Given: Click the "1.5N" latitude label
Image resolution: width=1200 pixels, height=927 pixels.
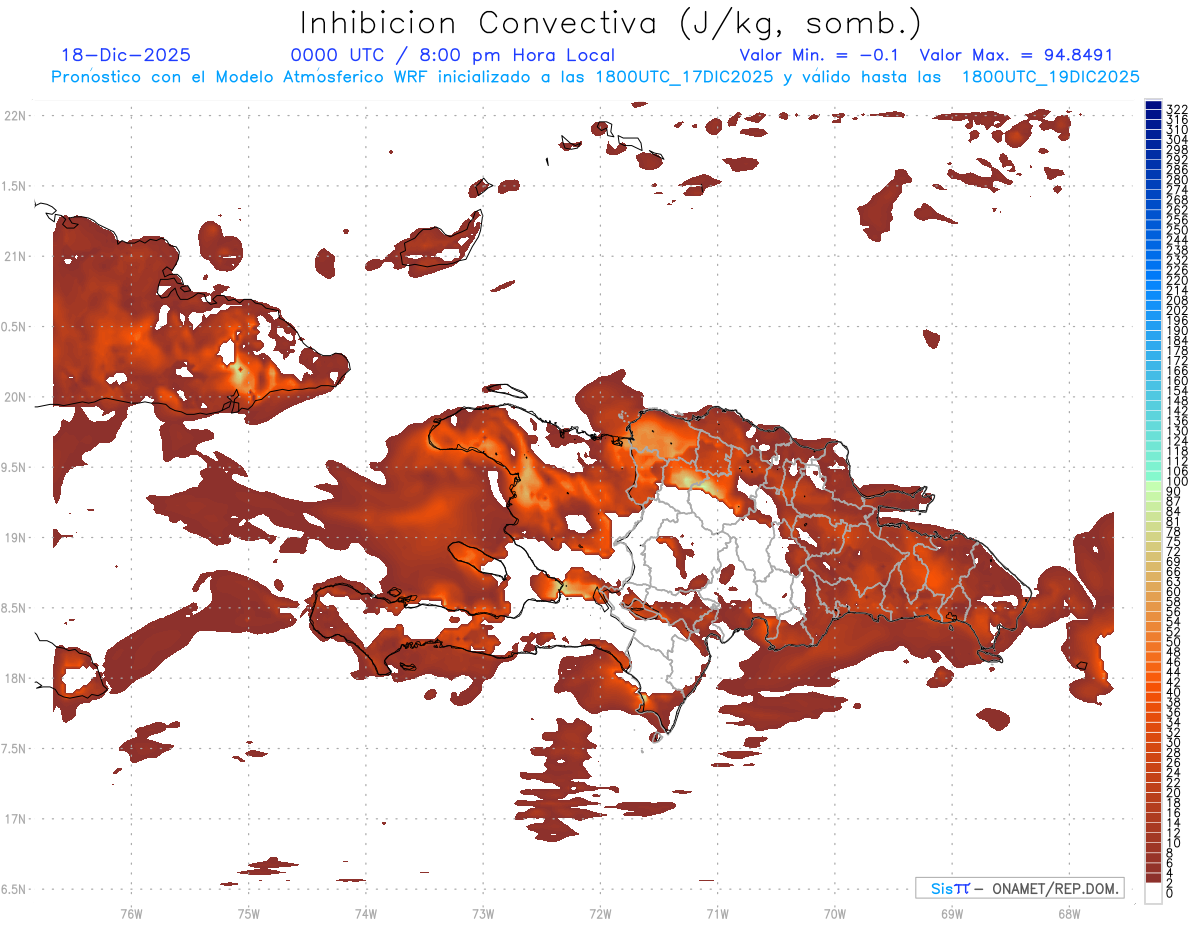Looking at the screenshot, I should point(14,186).
